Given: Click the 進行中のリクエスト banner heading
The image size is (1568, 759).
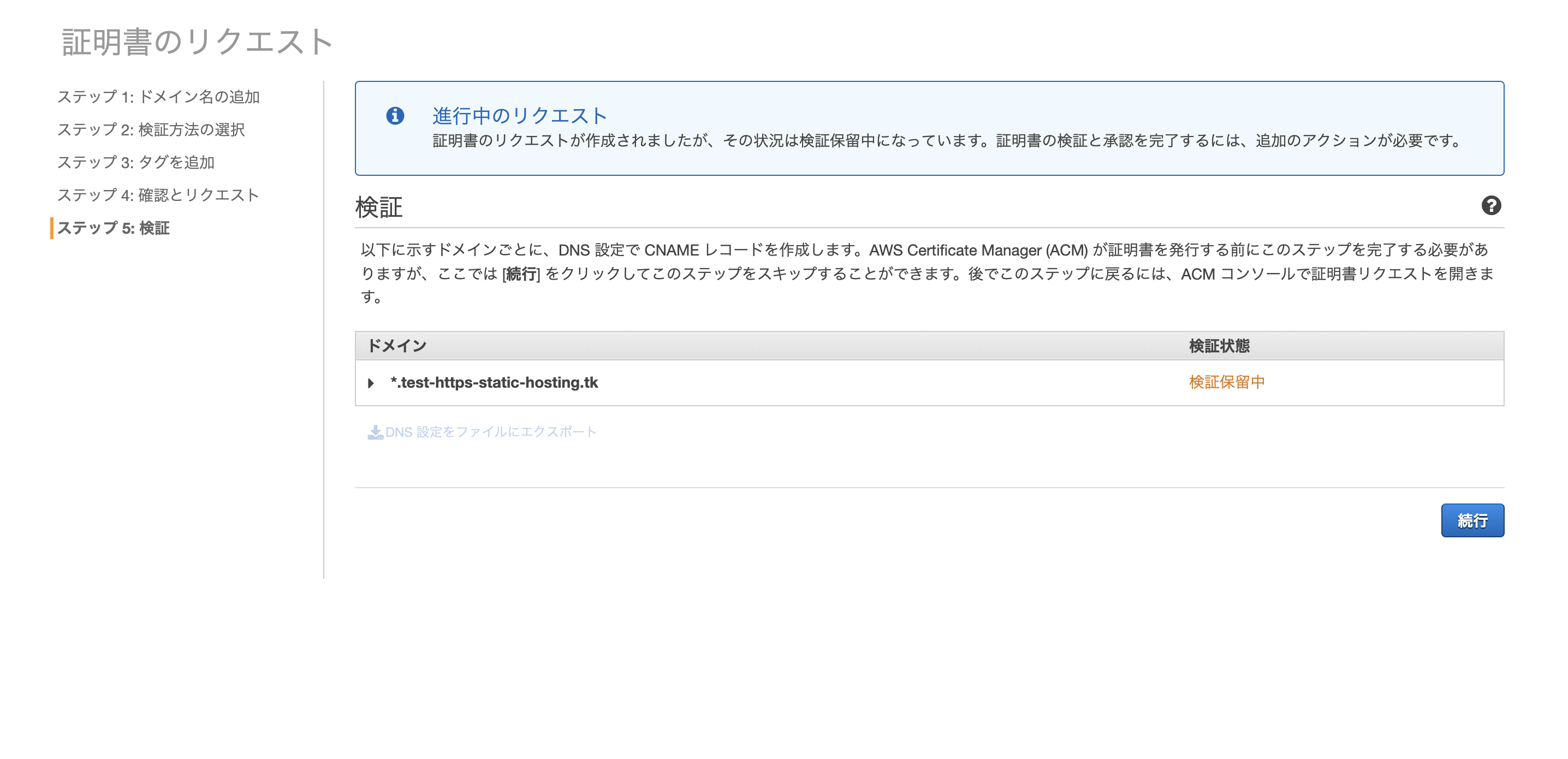Looking at the screenshot, I should [519, 115].
